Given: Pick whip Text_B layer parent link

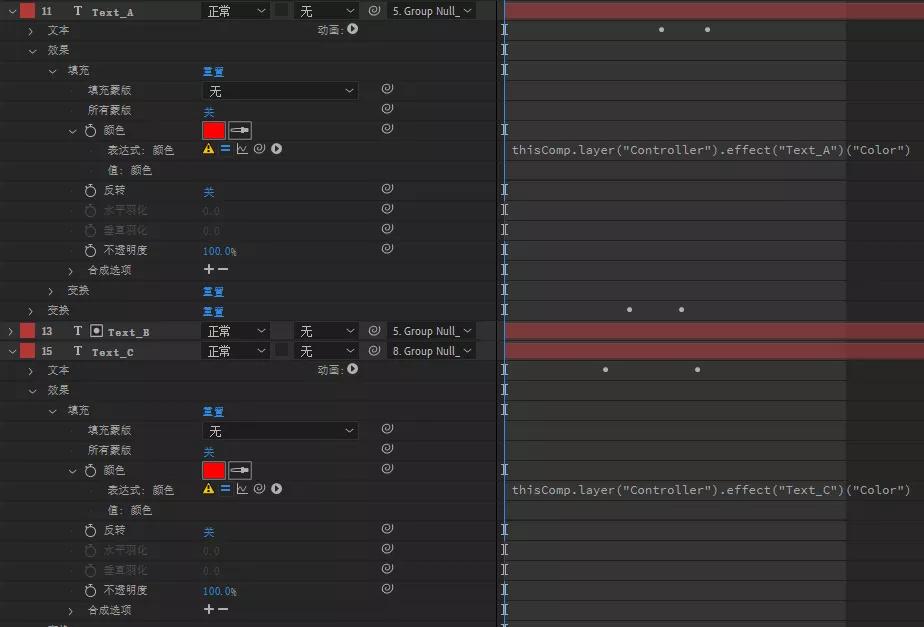Looking at the screenshot, I should [x=374, y=331].
